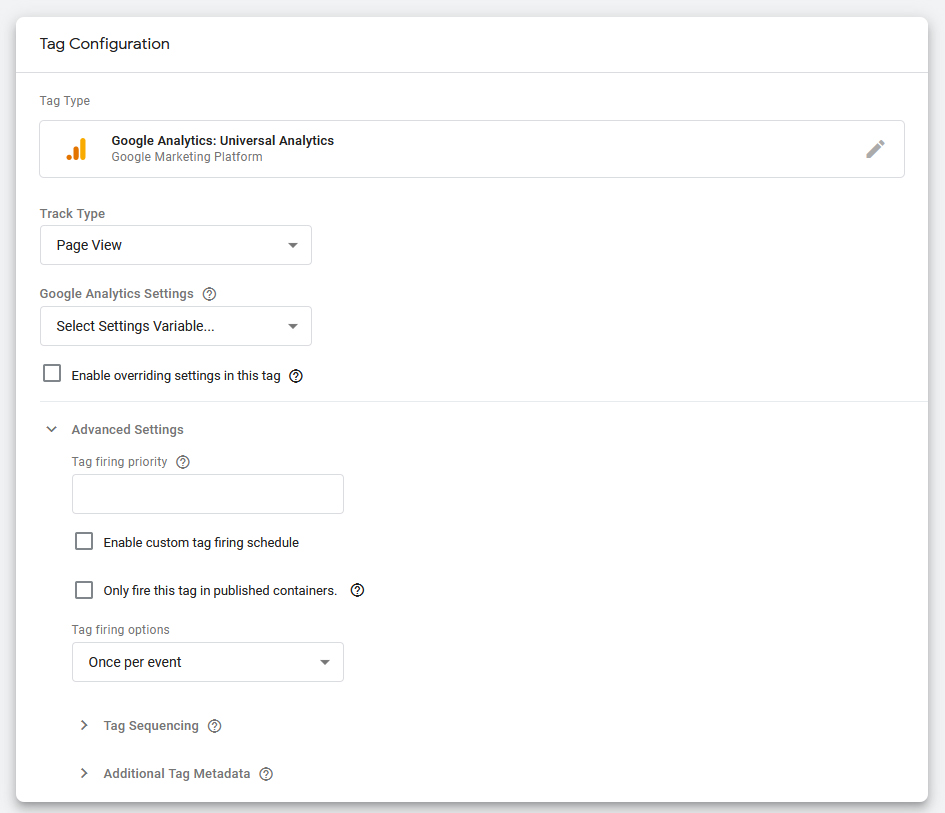Image resolution: width=945 pixels, height=813 pixels.
Task: Open help icon beside Additional Tag Metadata
Action: [x=266, y=774]
